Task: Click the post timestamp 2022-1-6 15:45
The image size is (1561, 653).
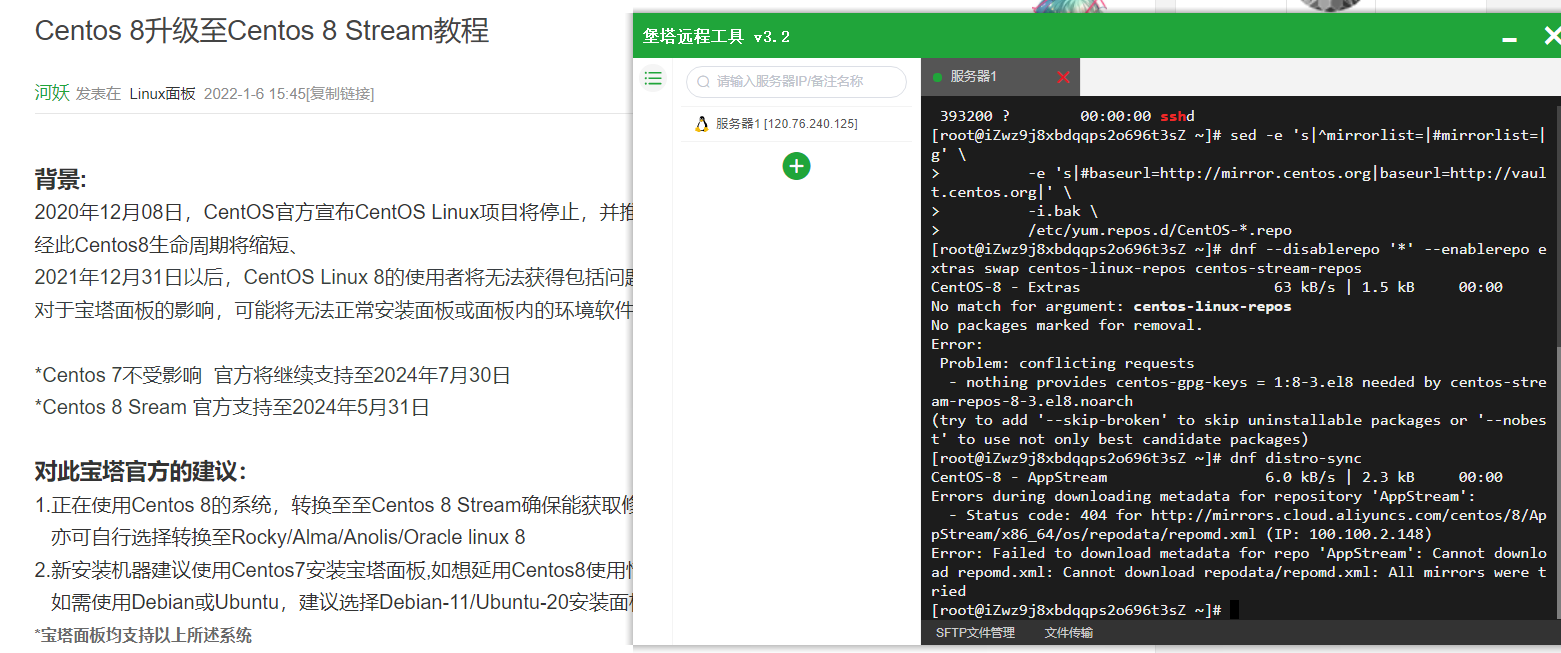Action: (254, 93)
